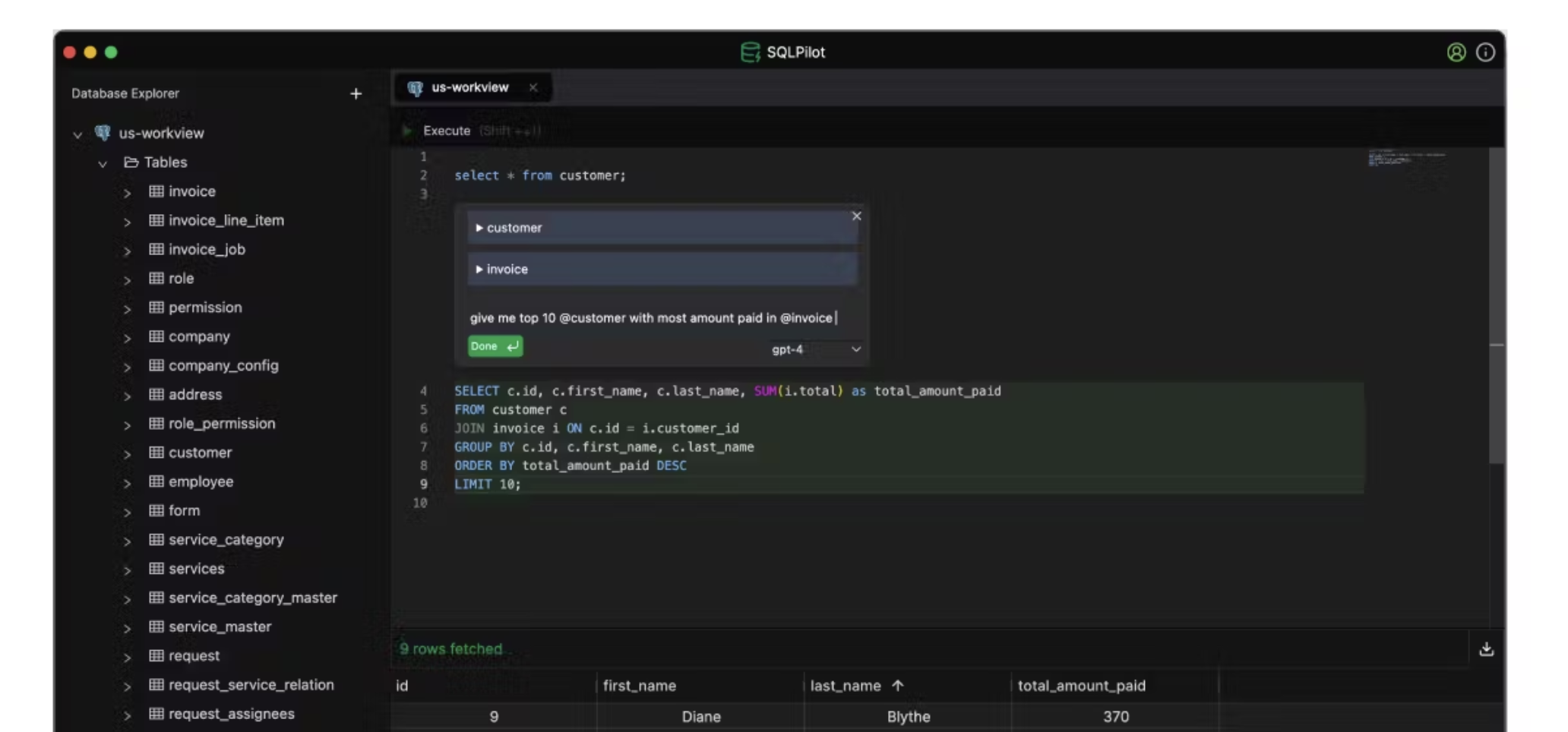Click the request table grid icon
1568x732 pixels.
[x=156, y=655]
